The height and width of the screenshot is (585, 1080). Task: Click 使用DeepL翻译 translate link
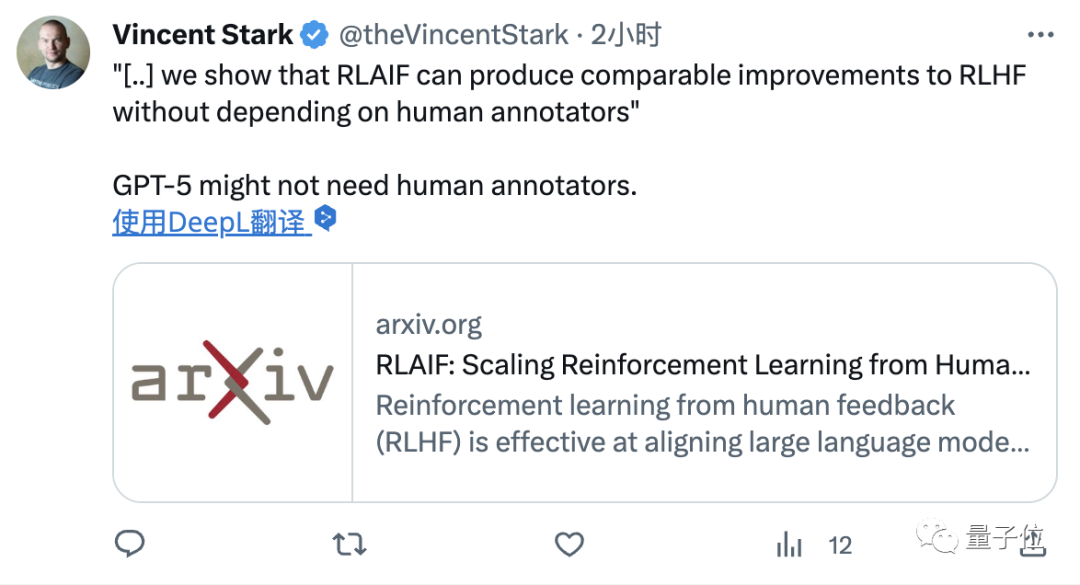[211, 223]
